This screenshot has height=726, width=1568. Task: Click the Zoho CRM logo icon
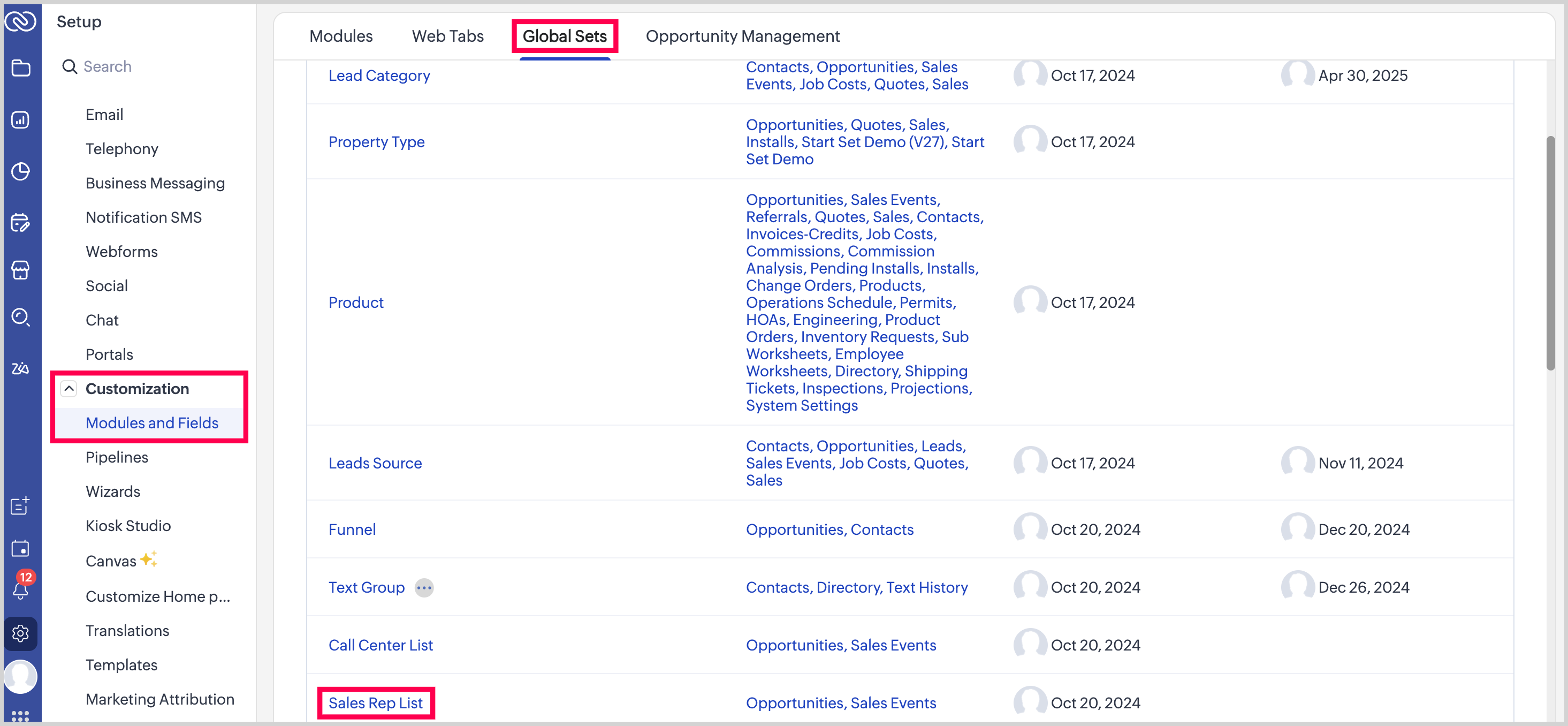point(21,21)
